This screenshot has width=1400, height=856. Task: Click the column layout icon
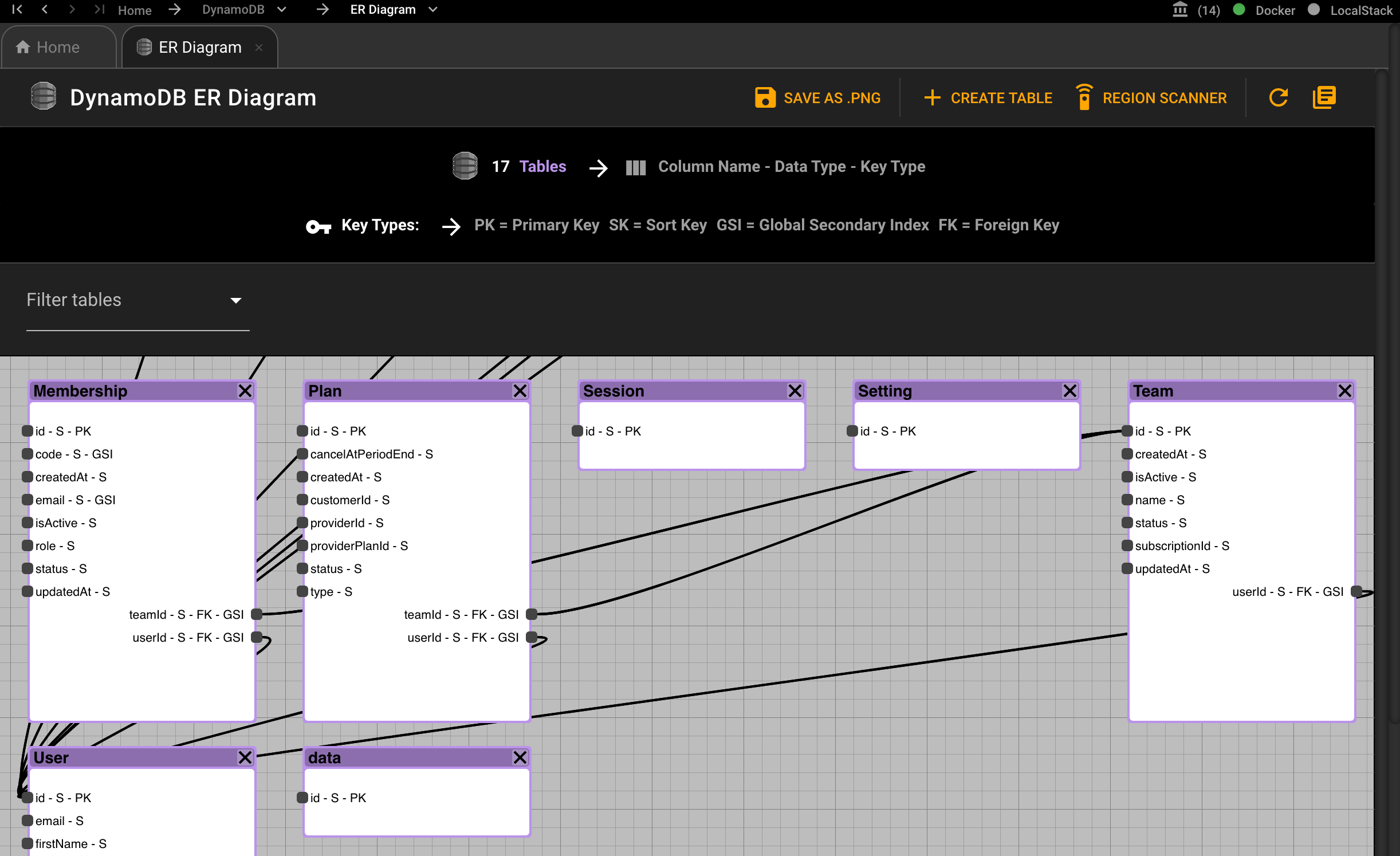point(636,167)
